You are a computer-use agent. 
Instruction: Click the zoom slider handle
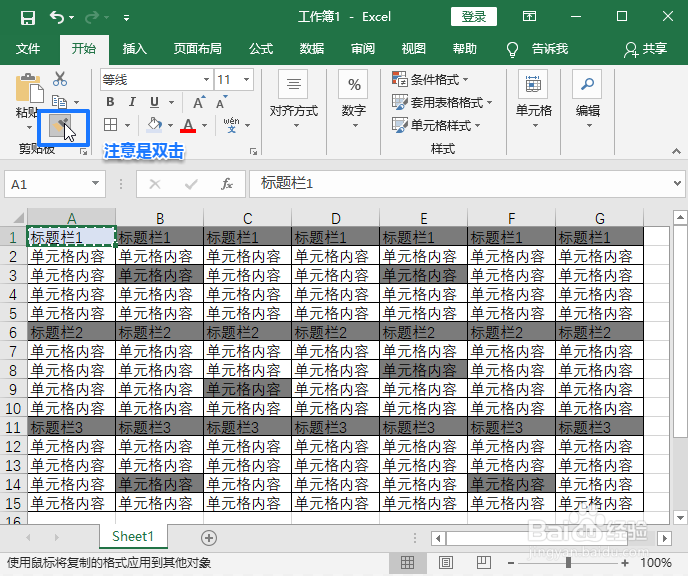568,563
